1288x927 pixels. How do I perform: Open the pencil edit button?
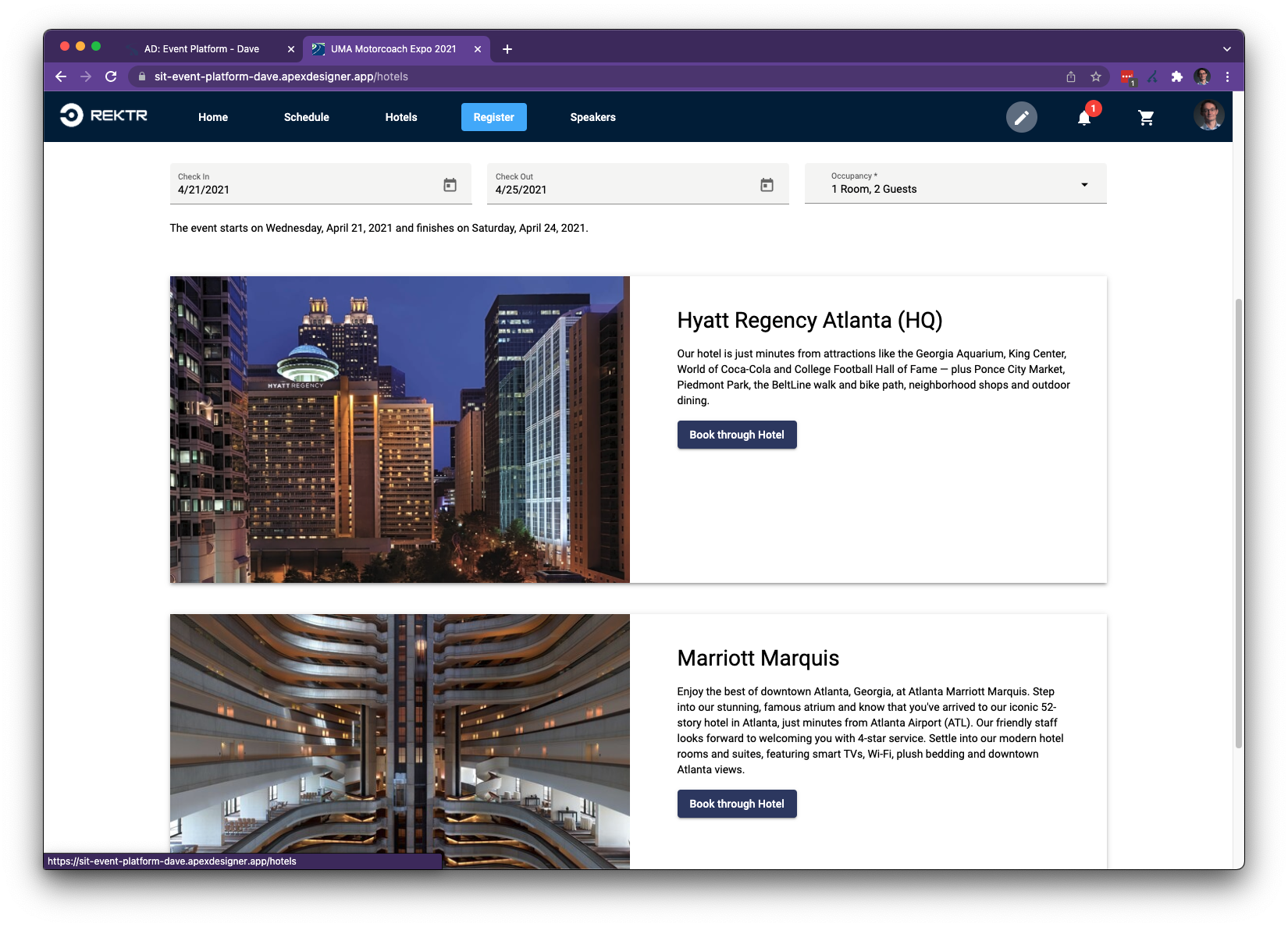[1021, 117]
